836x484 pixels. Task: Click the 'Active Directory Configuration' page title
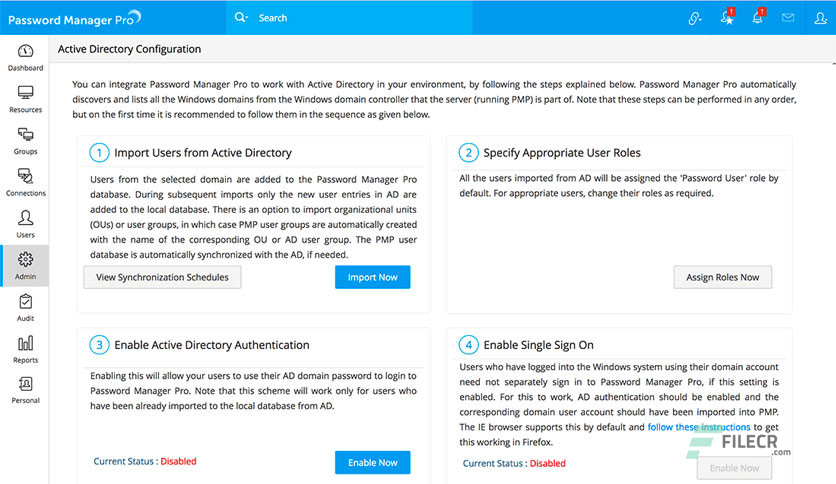[130, 49]
